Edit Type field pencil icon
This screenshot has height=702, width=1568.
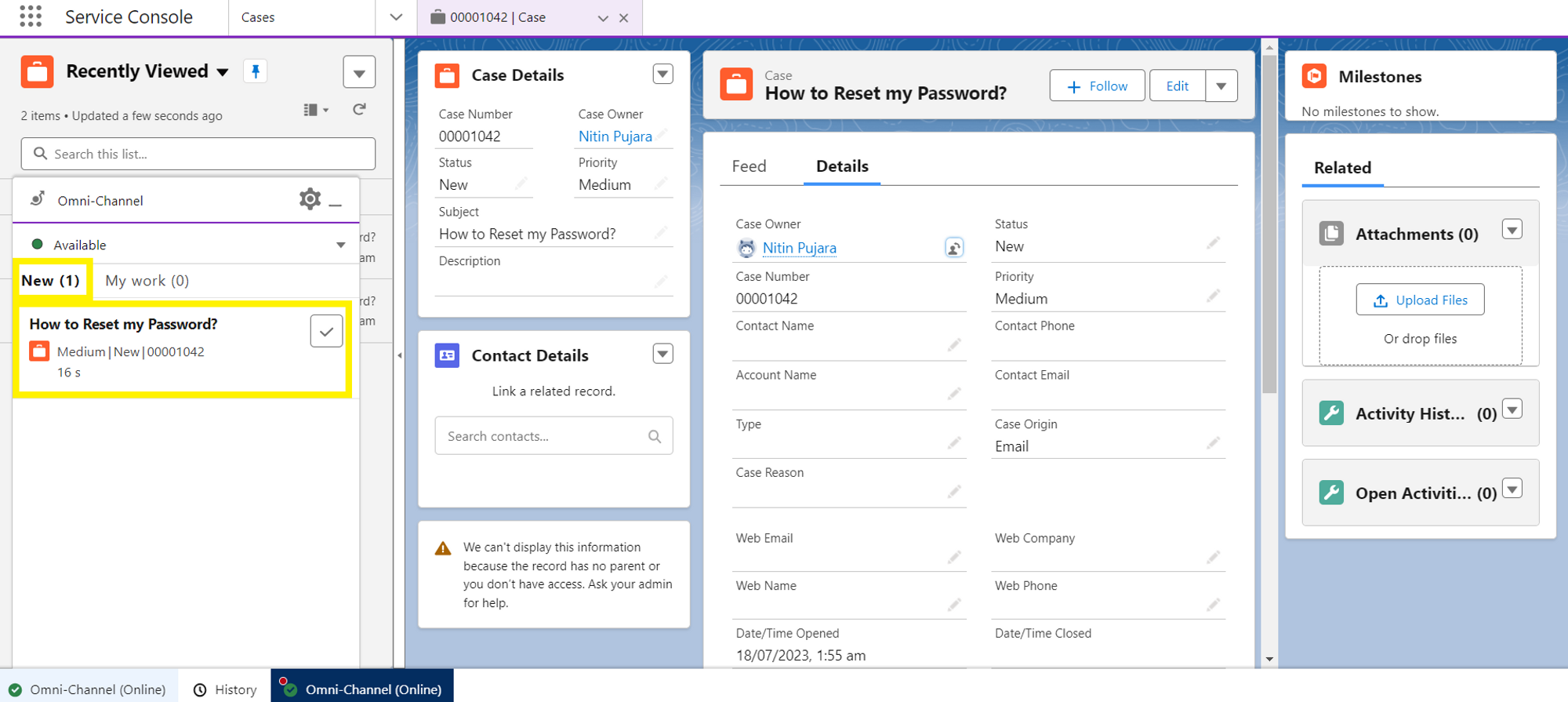pyautogui.click(x=954, y=443)
